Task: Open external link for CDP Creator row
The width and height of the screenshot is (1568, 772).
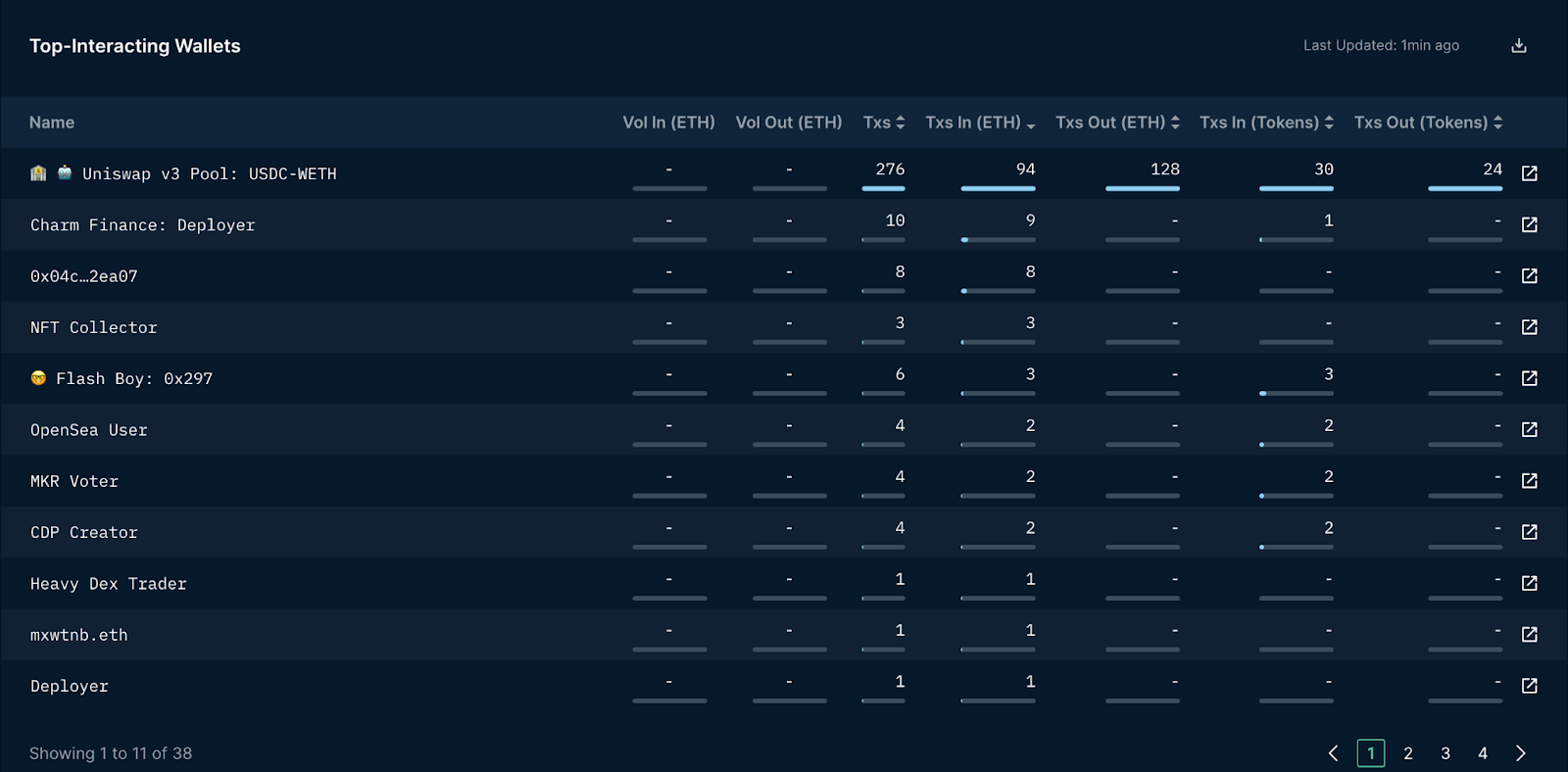Action: point(1529,532)
